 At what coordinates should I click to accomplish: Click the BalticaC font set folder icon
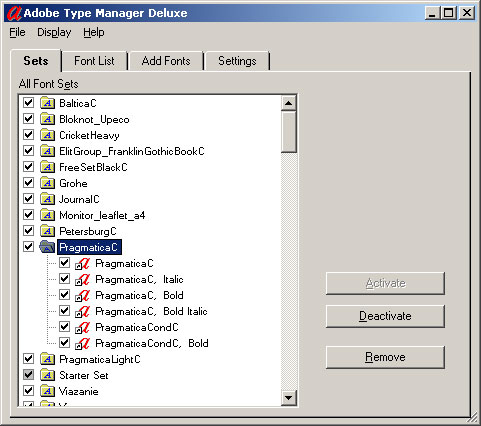(47, 103)
